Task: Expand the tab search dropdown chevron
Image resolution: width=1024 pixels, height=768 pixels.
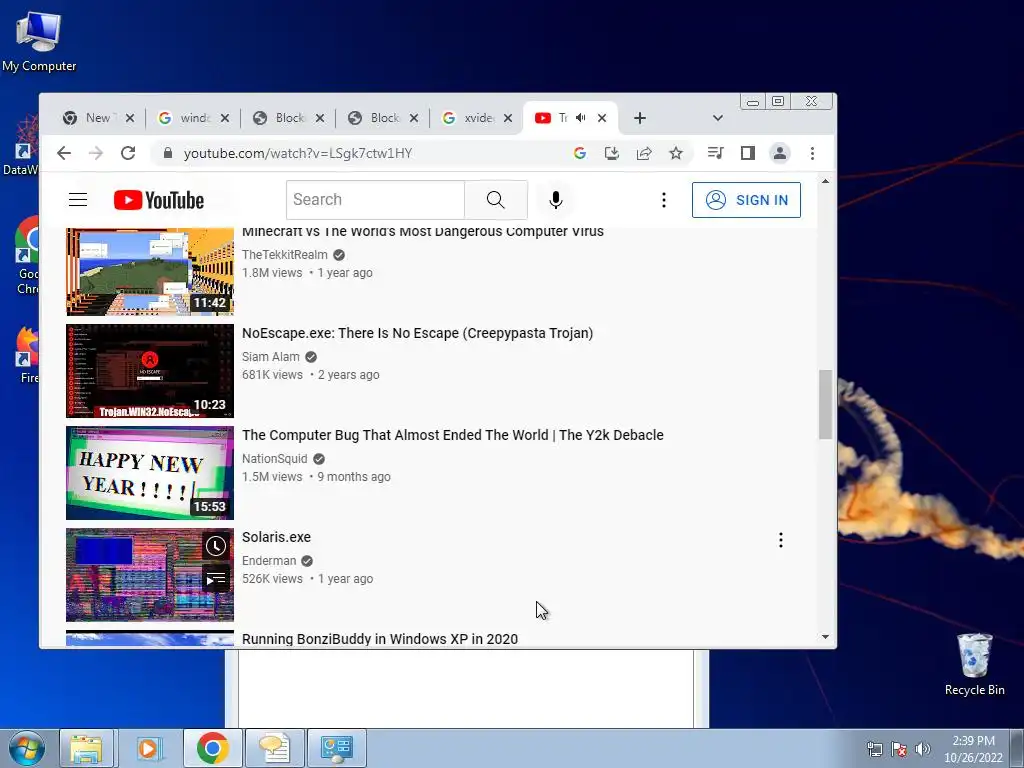Action: [718, 118]
